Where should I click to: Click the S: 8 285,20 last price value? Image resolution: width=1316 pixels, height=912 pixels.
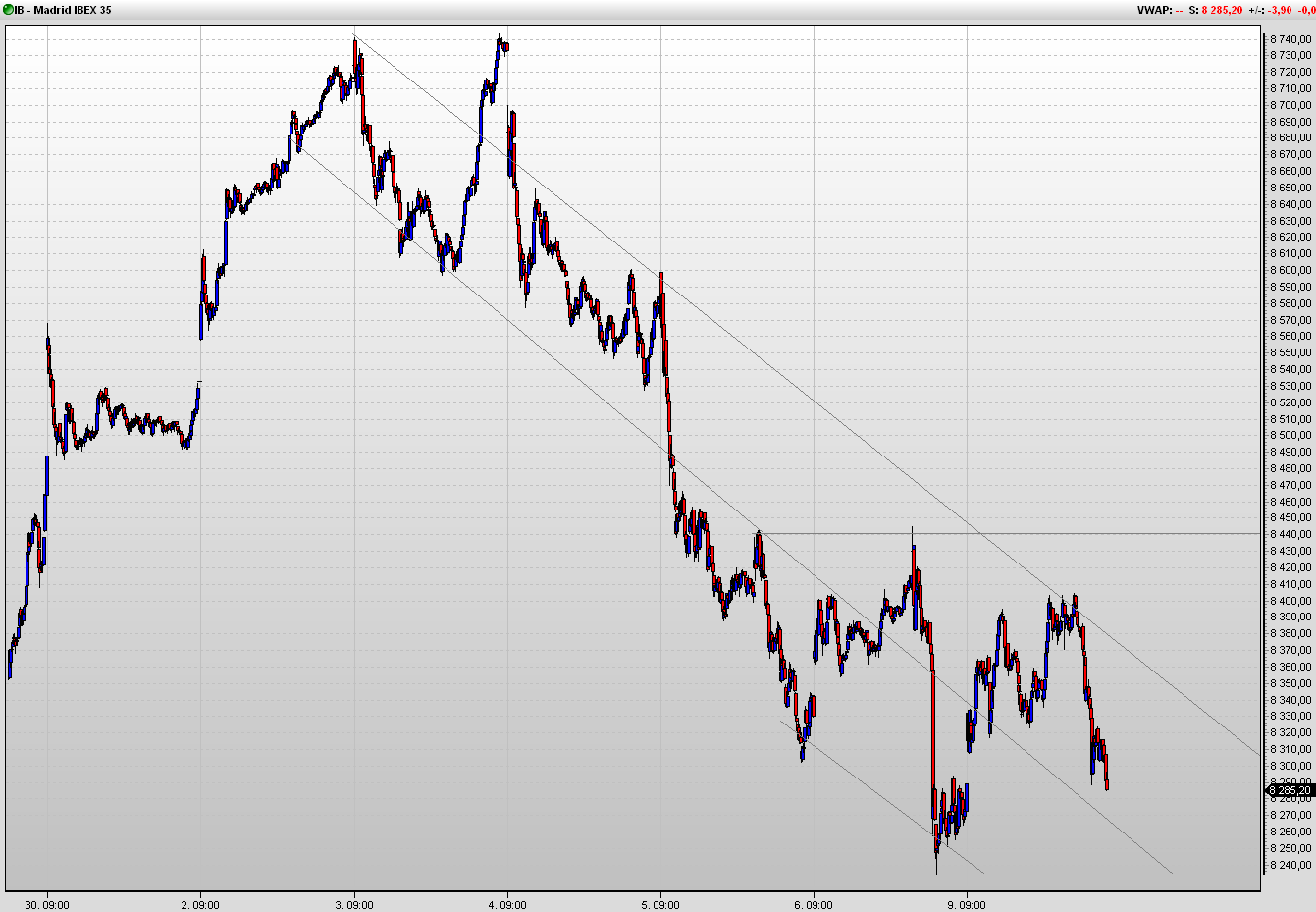coord(1216,10)
